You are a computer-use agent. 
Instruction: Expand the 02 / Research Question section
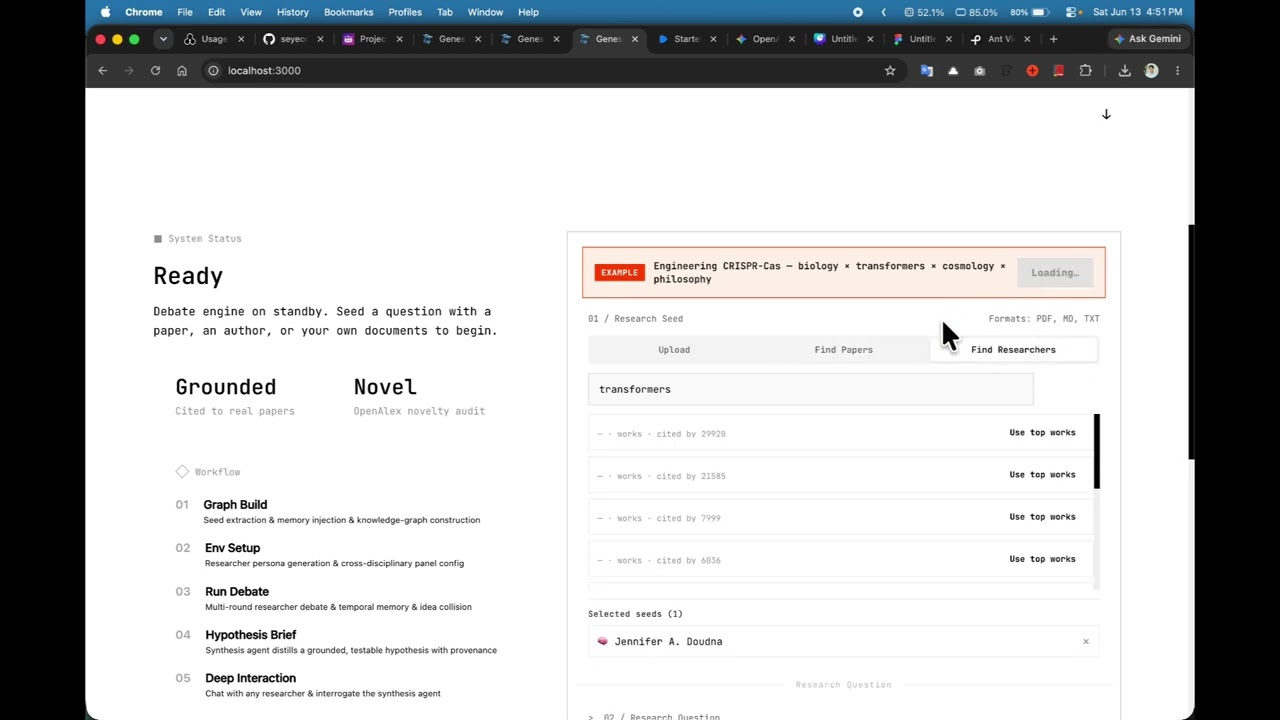(655, 716)
